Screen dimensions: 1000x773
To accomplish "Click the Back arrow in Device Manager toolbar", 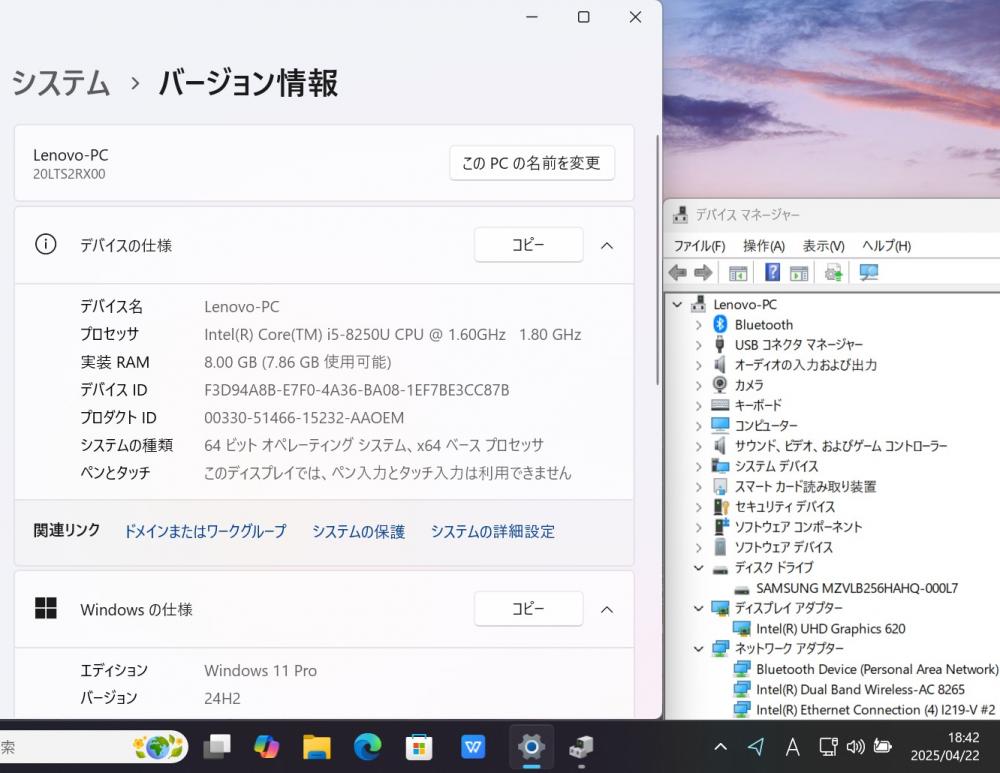I will (677, 273).
